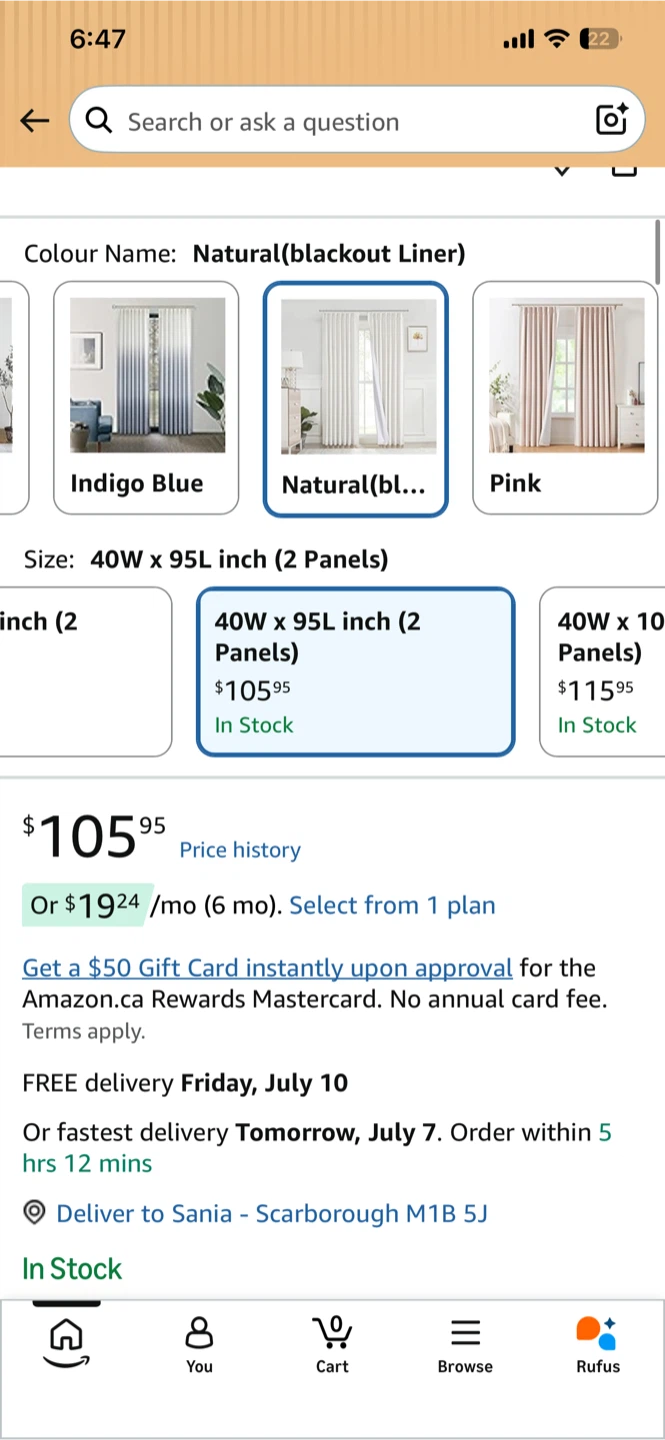Tap the search magnifier icon
This screenshot has width=665, height=1440.
click(x=99, y=121)
